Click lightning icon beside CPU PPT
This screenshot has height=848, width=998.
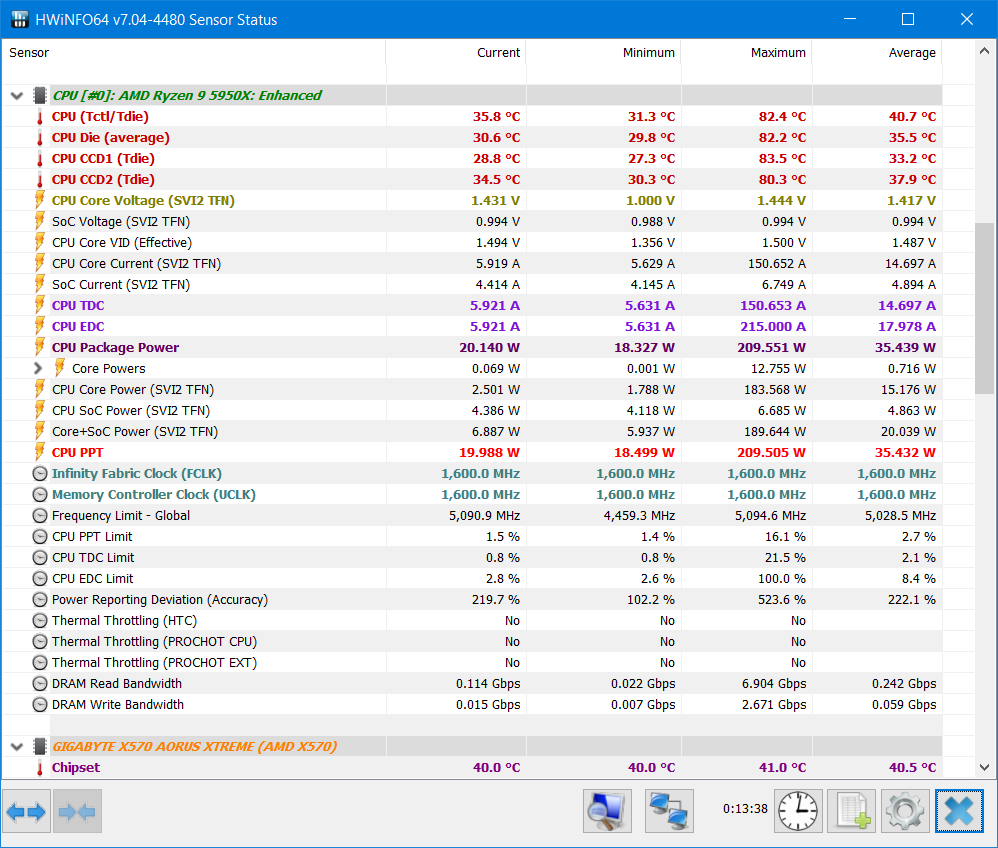39,453
